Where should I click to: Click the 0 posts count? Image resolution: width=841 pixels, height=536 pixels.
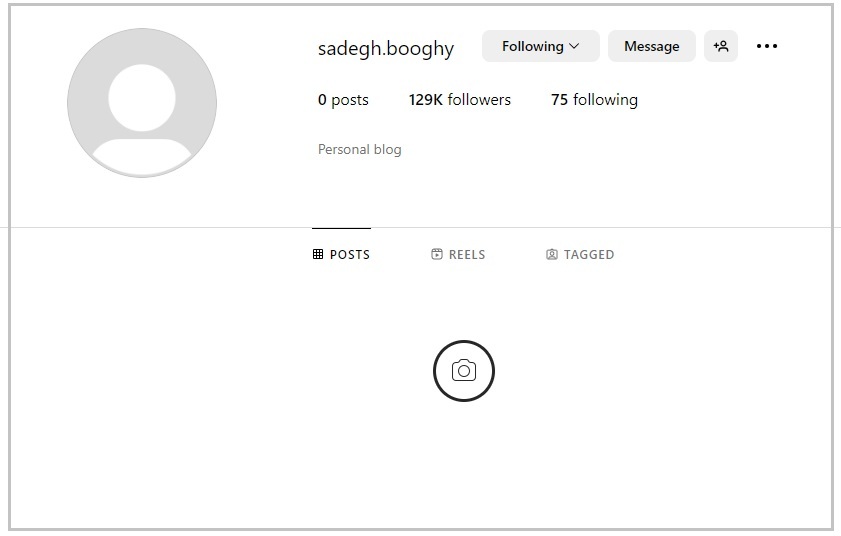[x=343, y=100]
